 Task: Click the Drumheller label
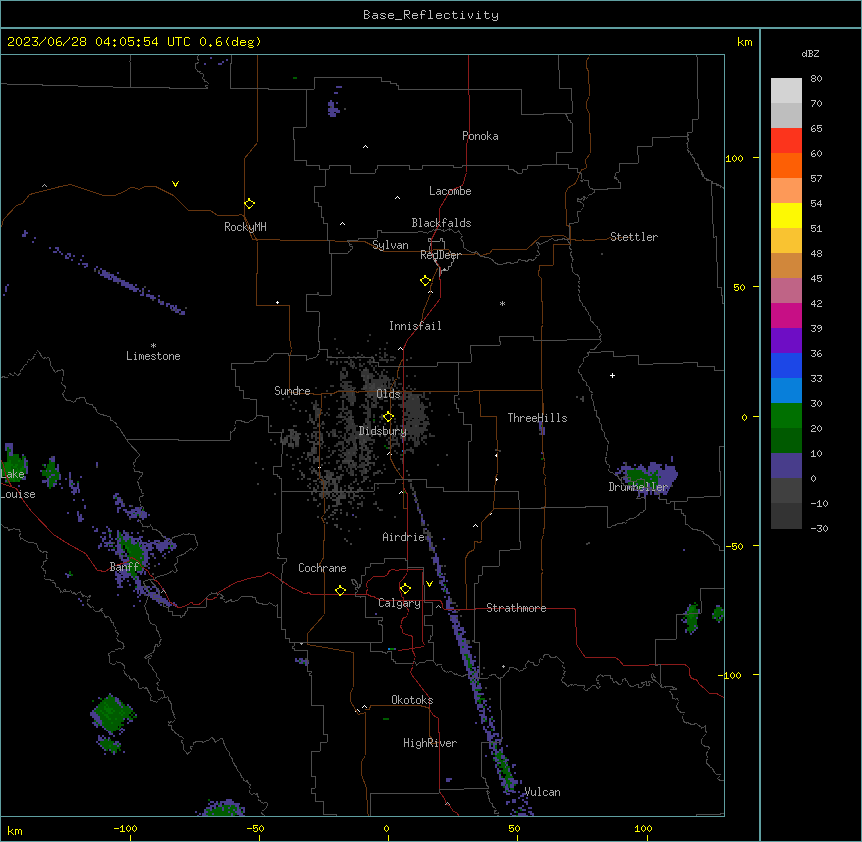tap(638, 487)
